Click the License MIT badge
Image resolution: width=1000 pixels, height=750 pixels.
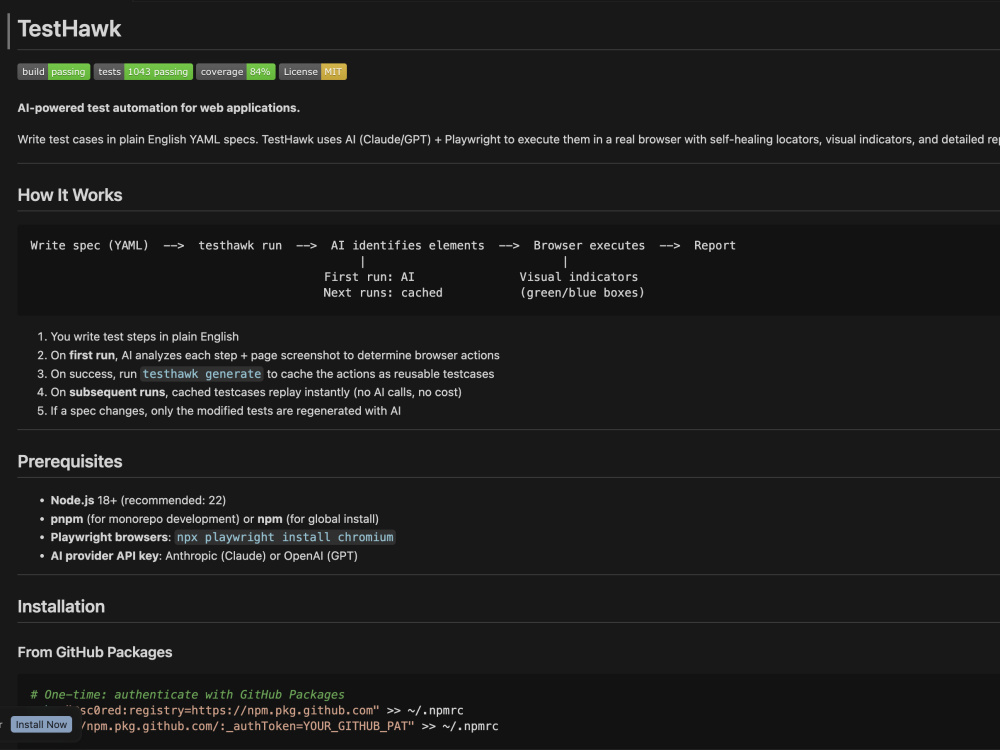312,71
